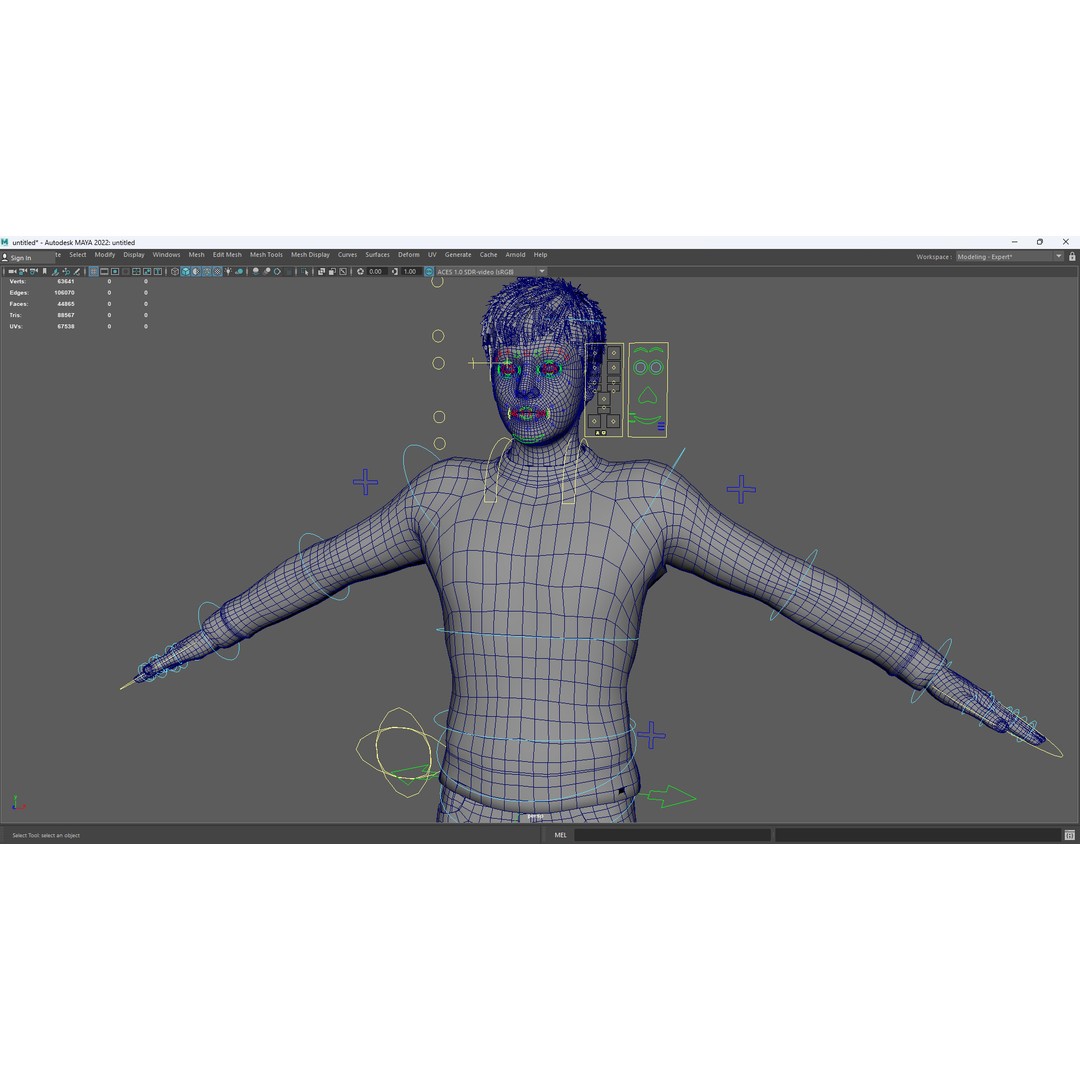The height and width of the screenshot is (1080, 1080).
Task: Toggle the Film Gate icon
Action: click(x=104, y=271)
